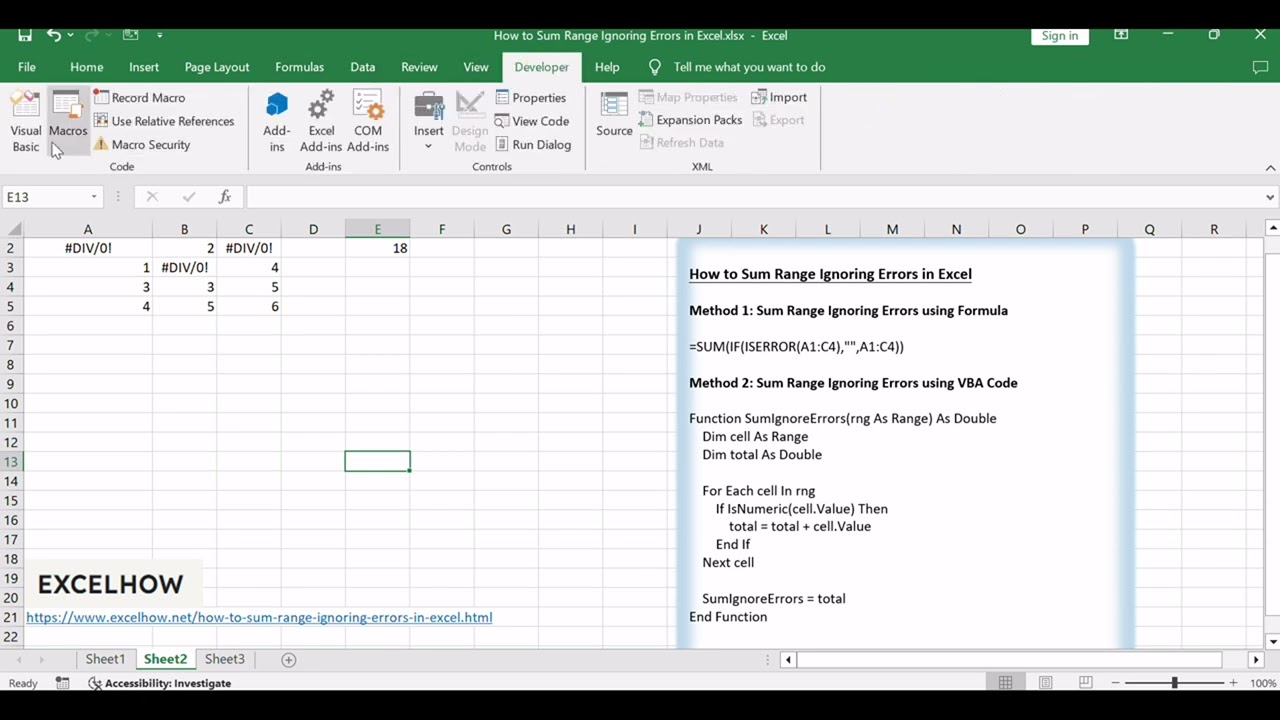Switch to Normal view
The height and width of the screenshot is (720, 1280).
click(x=1005, y=683)
